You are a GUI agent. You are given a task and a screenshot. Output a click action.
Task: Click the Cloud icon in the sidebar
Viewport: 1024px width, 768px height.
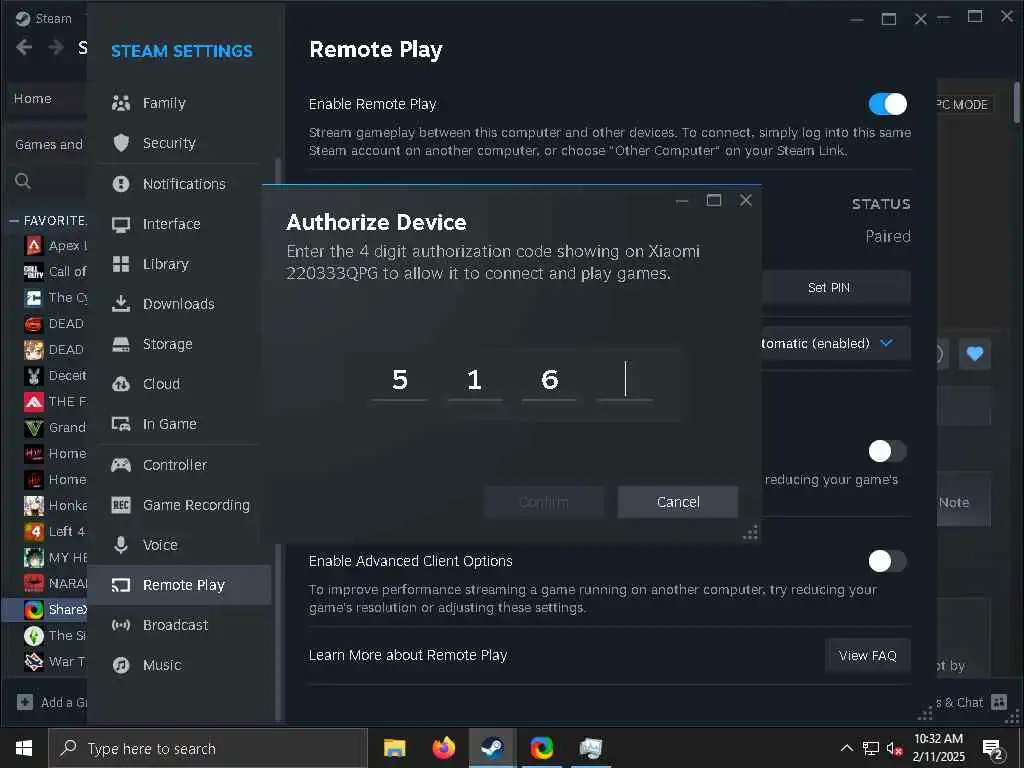(x=121, y=384)
